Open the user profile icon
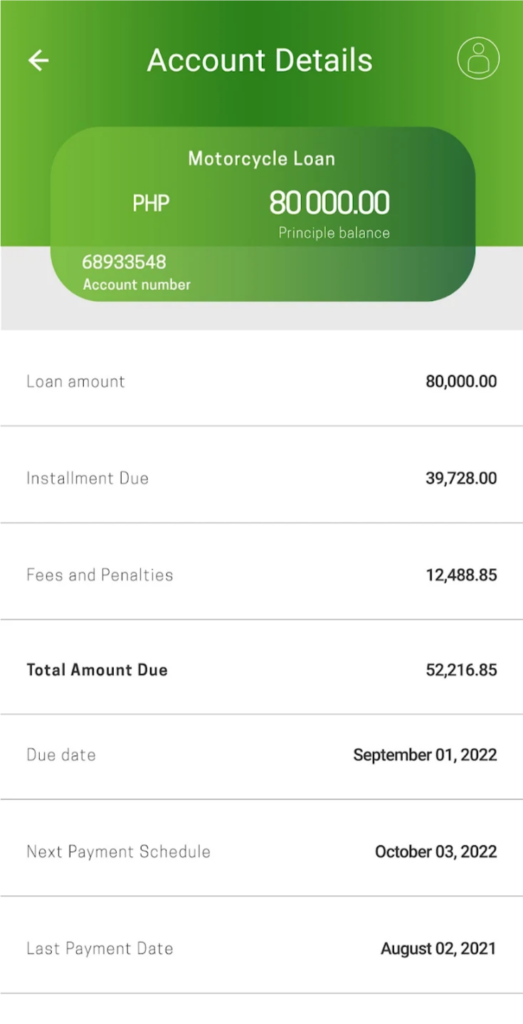Image resolution: width=523 pixels, height=1024 pixels. pos(478,59)
